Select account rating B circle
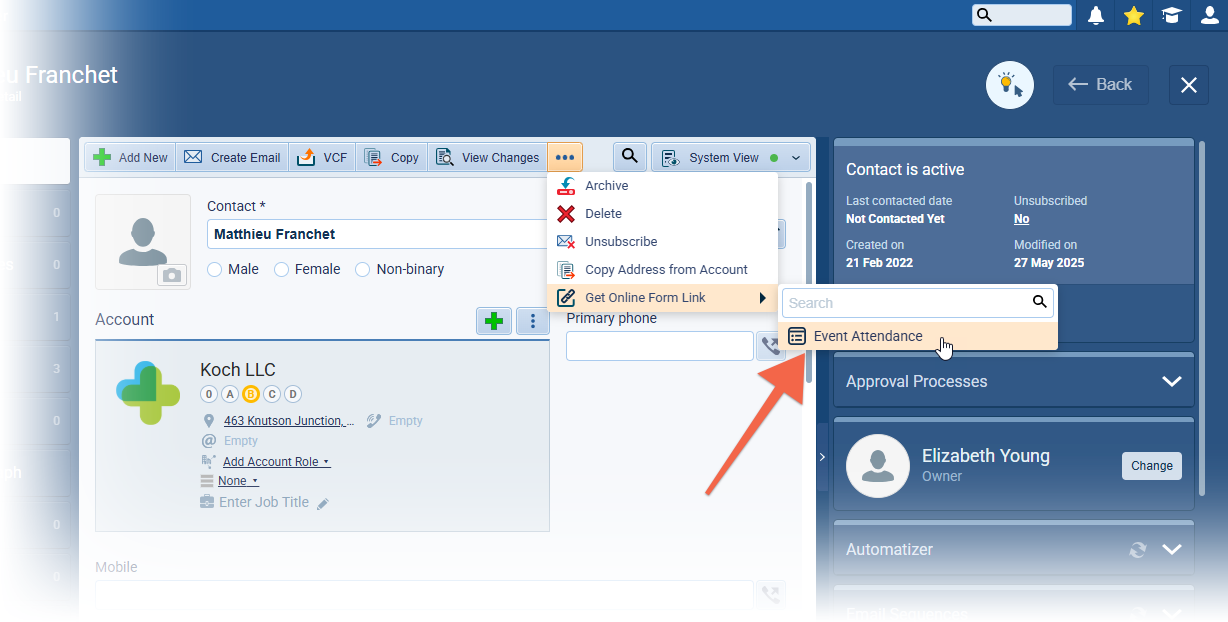The height and width of the screenshot is (622, 1228). tap(251, 394)
